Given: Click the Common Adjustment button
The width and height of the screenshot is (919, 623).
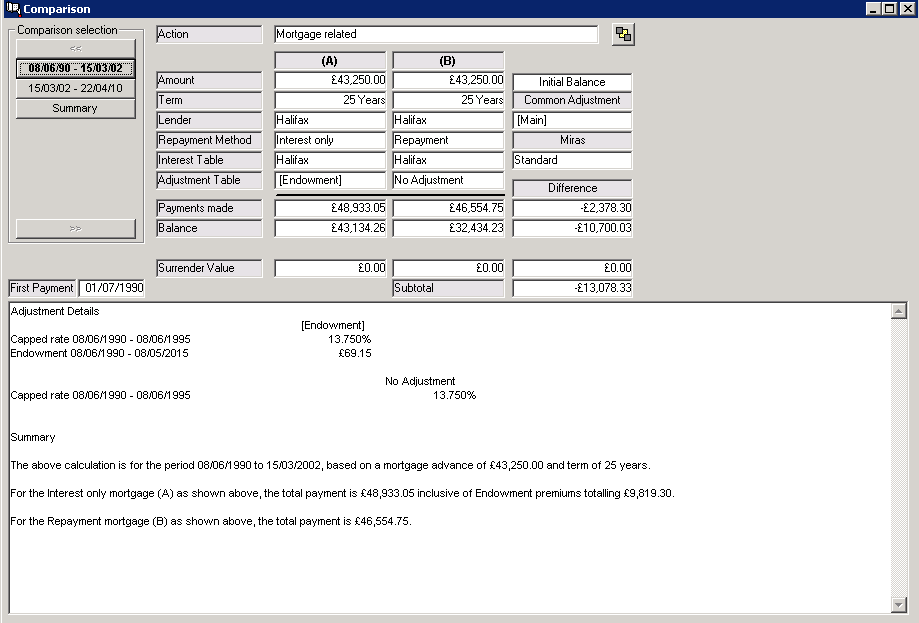Looking at the screenshot, I should (572, 100).
